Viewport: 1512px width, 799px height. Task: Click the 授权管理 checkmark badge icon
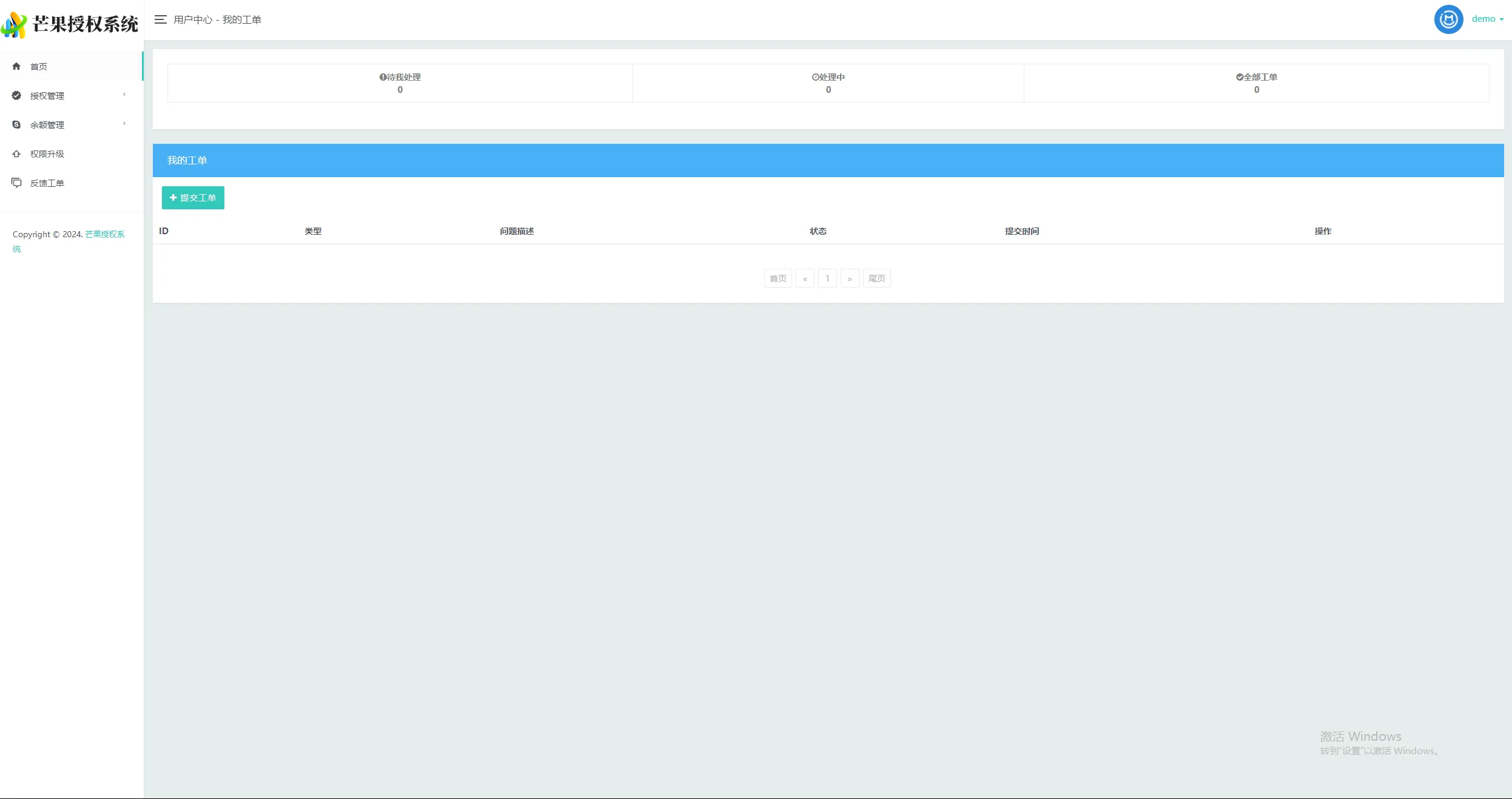coord(16,95)
